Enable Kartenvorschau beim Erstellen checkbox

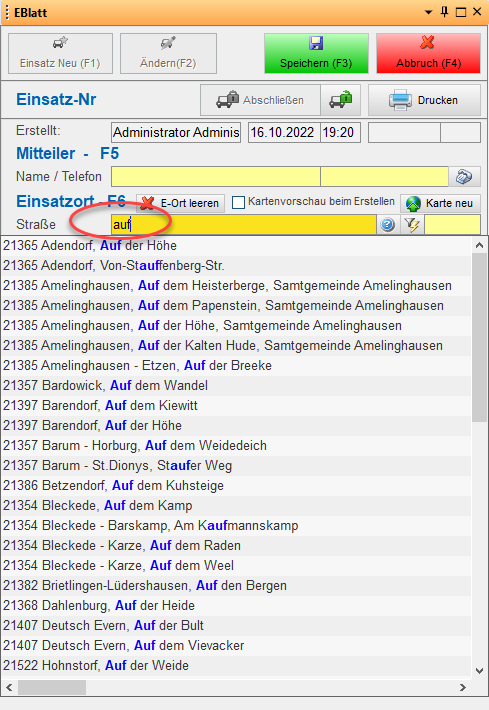point(238,202)
